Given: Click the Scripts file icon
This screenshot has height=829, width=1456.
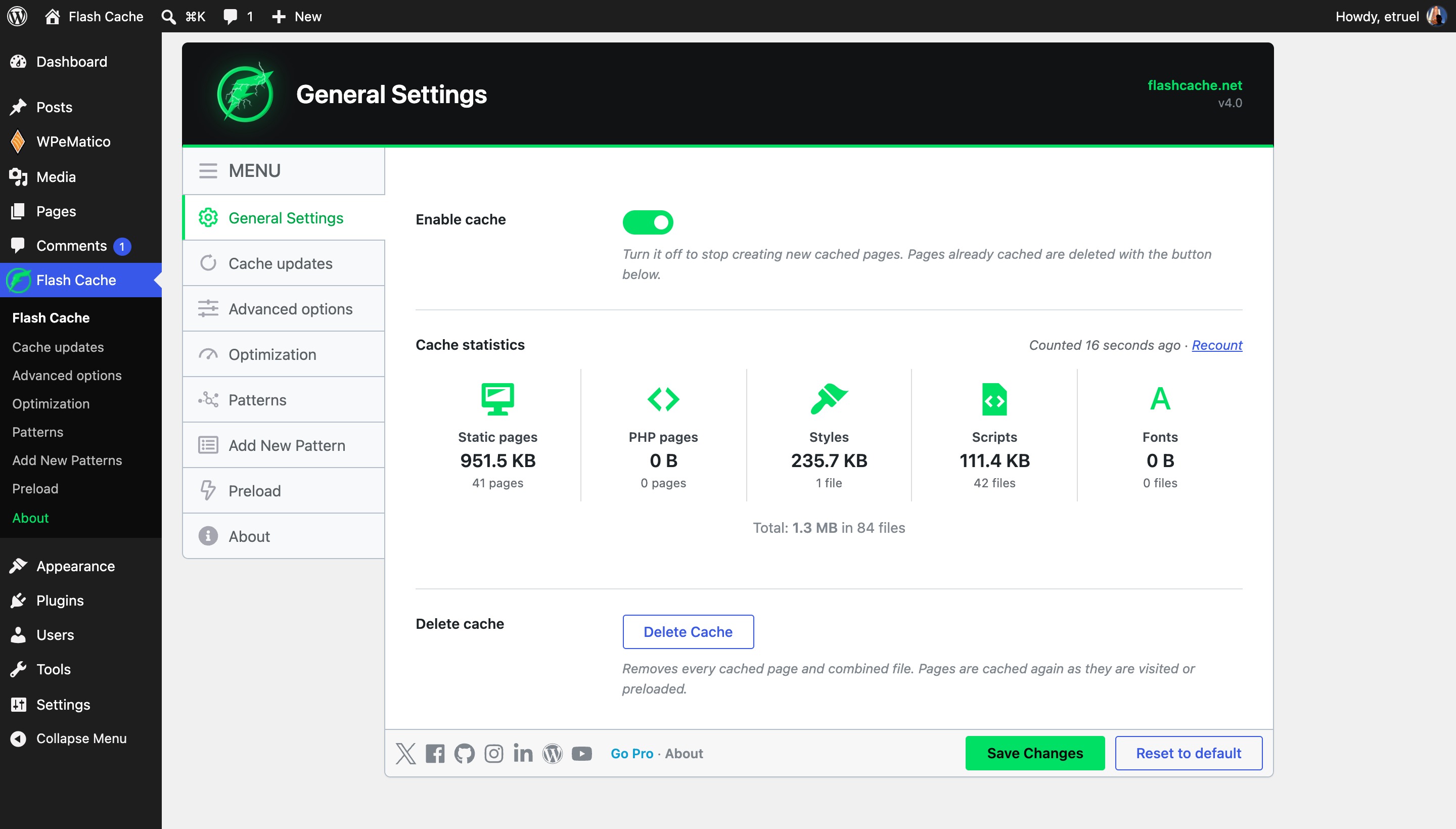Looking at the screenshot, I should 994,398.
